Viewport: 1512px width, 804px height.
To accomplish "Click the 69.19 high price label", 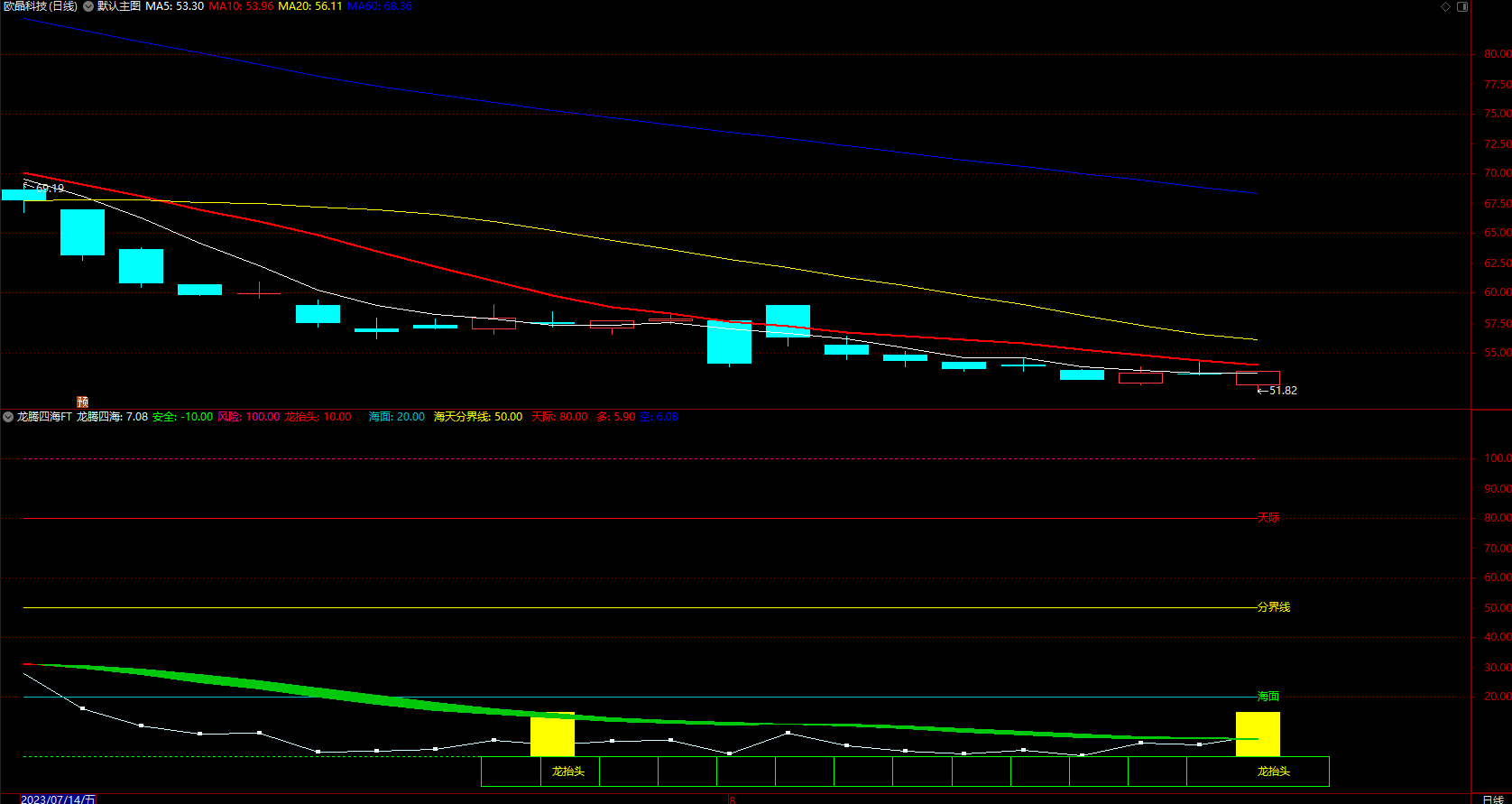I will coord(50,189).
